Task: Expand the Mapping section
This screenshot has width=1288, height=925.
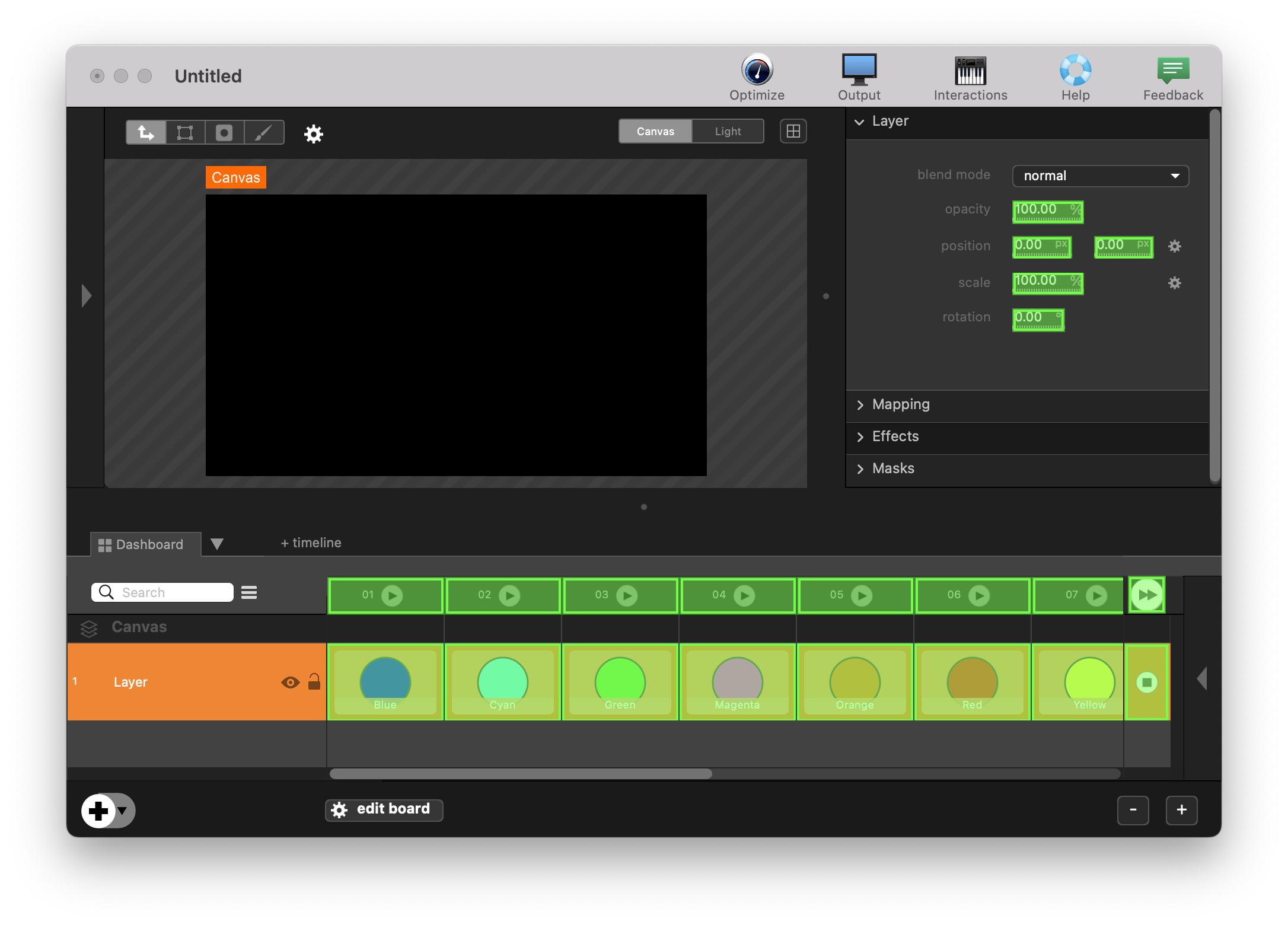Action: click(900, 404)
